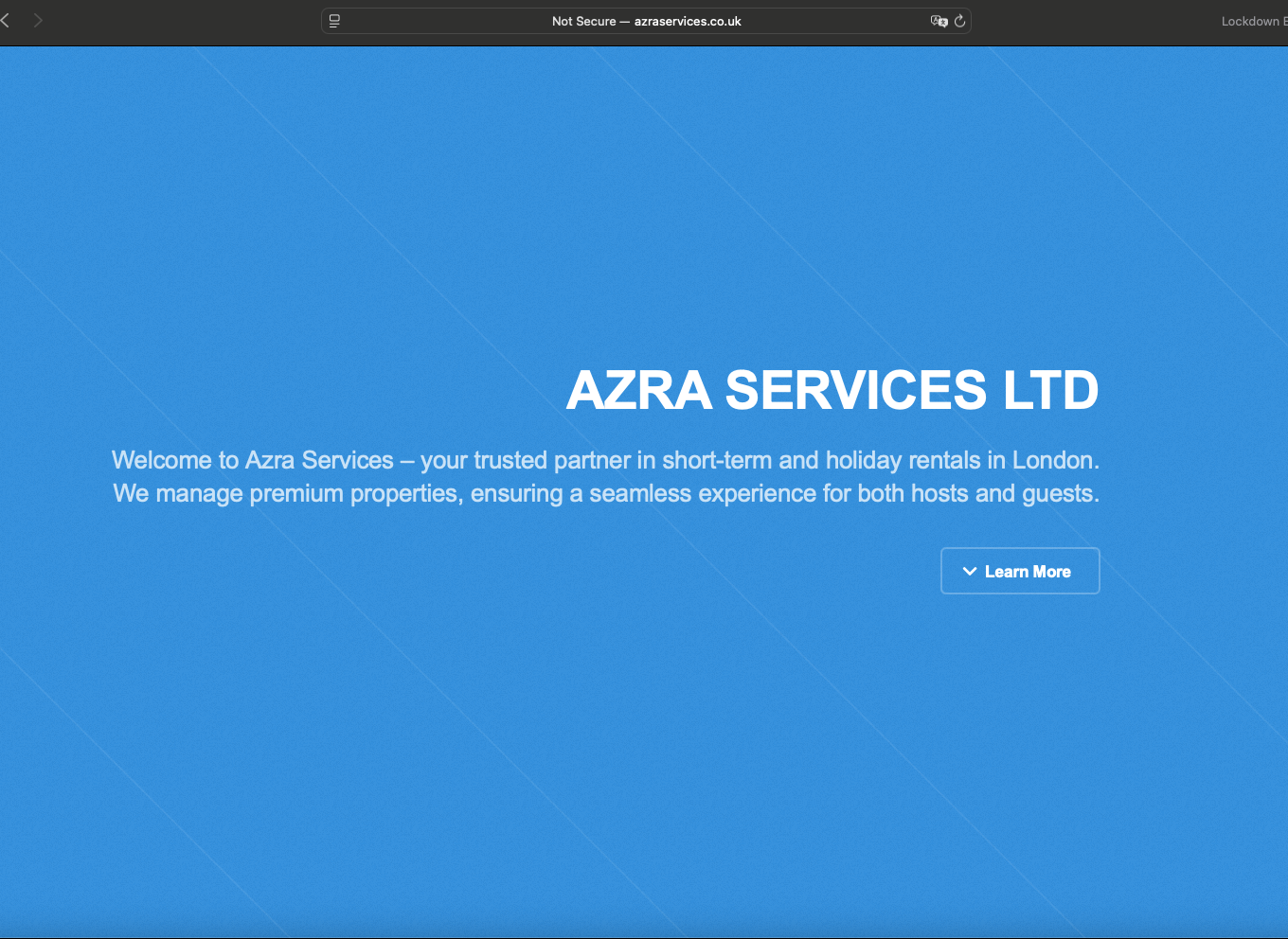Click the AZRA SERVICES LTD heading

click(832, 390)
